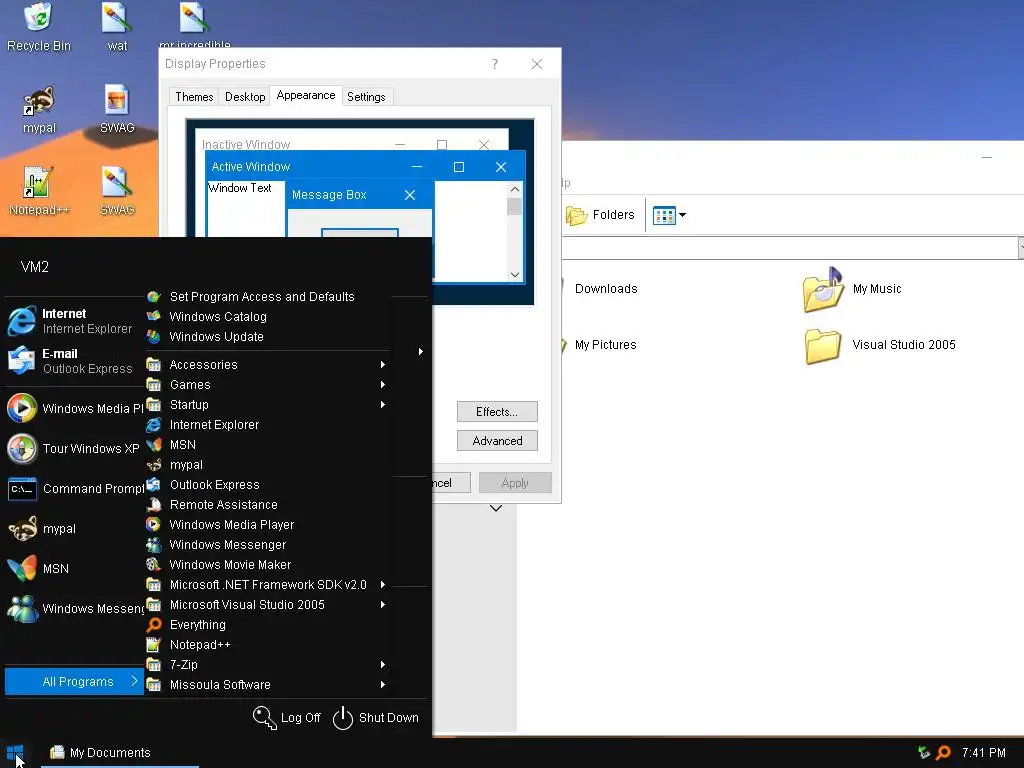The height and width of the screenshot is (768, 1024).
Task: Select the SWAG document icon beside mypal
Action: [x=117, y=110]
